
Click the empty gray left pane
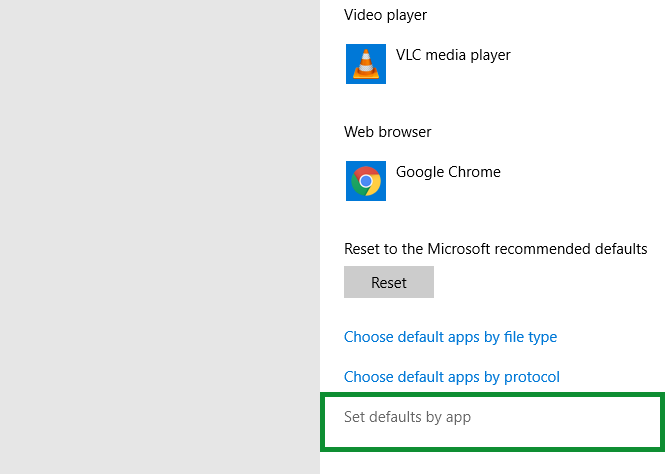160,237
